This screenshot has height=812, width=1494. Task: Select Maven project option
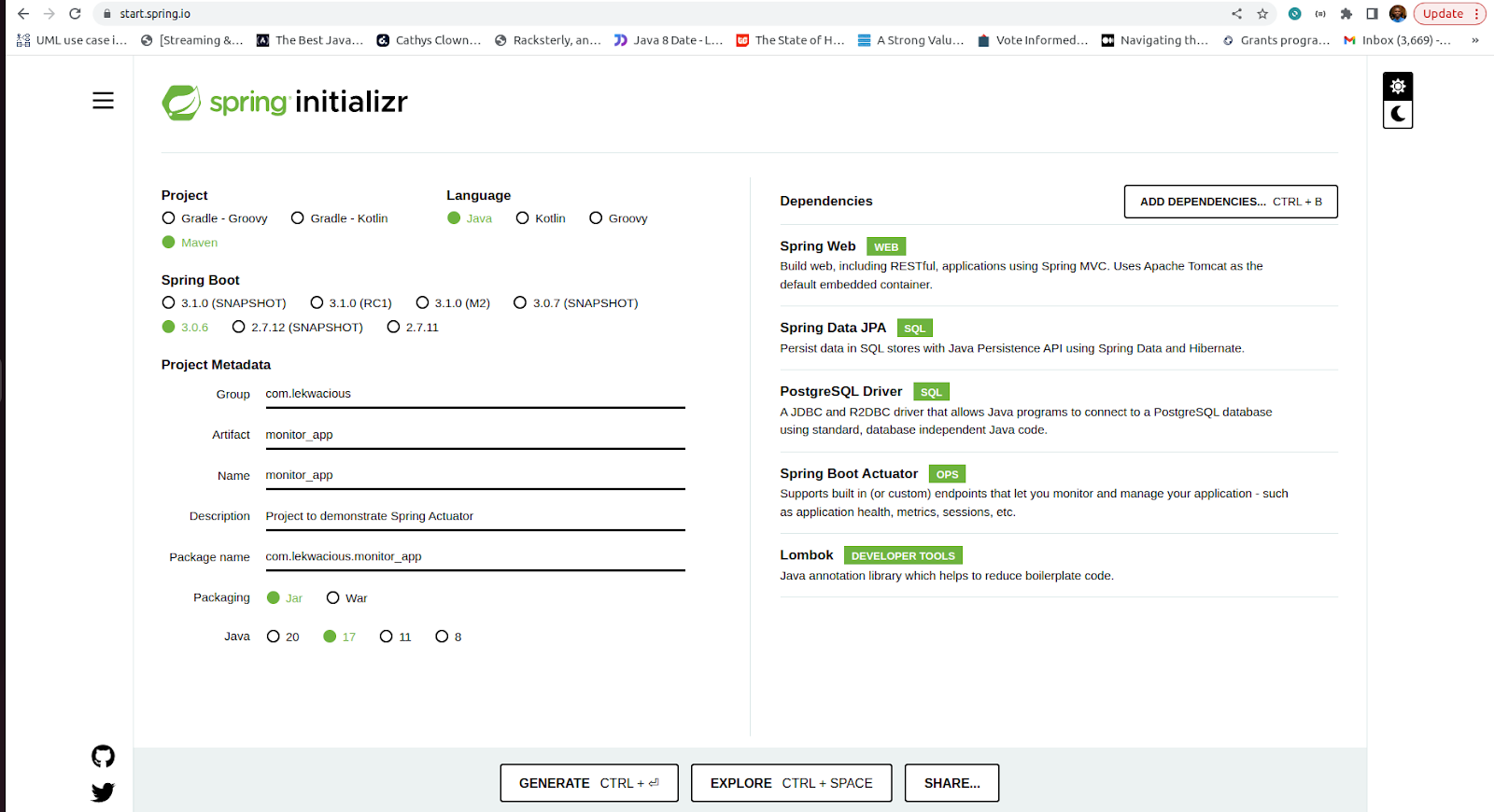(x=190, y=243)
